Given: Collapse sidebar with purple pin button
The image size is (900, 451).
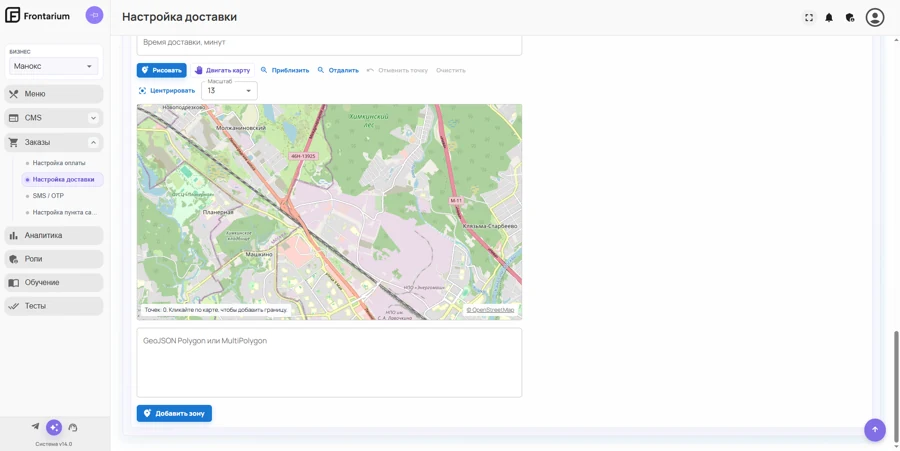Looking at the screenshot, I should 94,15.
